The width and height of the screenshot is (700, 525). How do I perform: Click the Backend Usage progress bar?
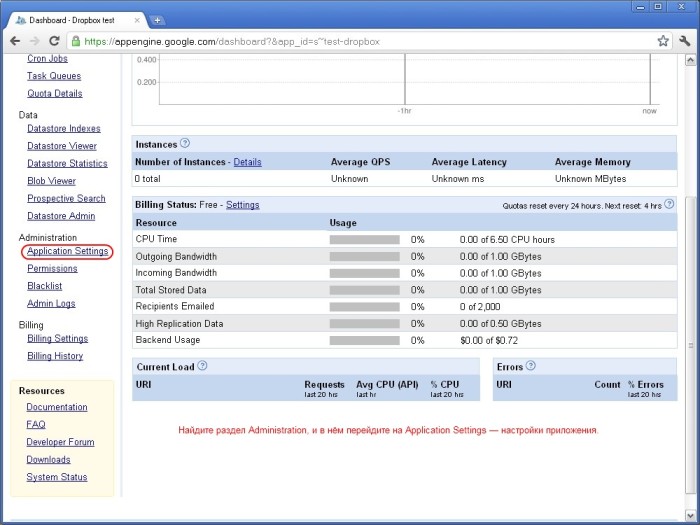coord(365,341)
